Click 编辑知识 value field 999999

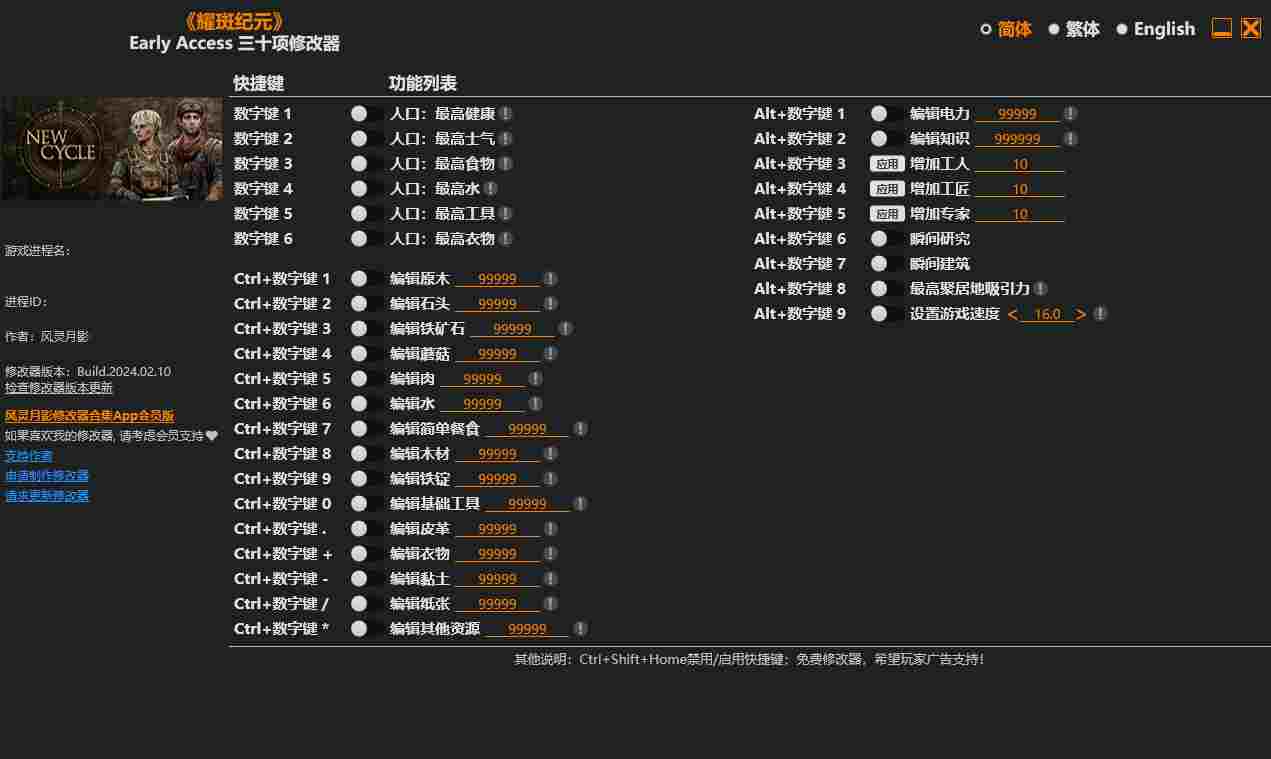point(1018,139)
